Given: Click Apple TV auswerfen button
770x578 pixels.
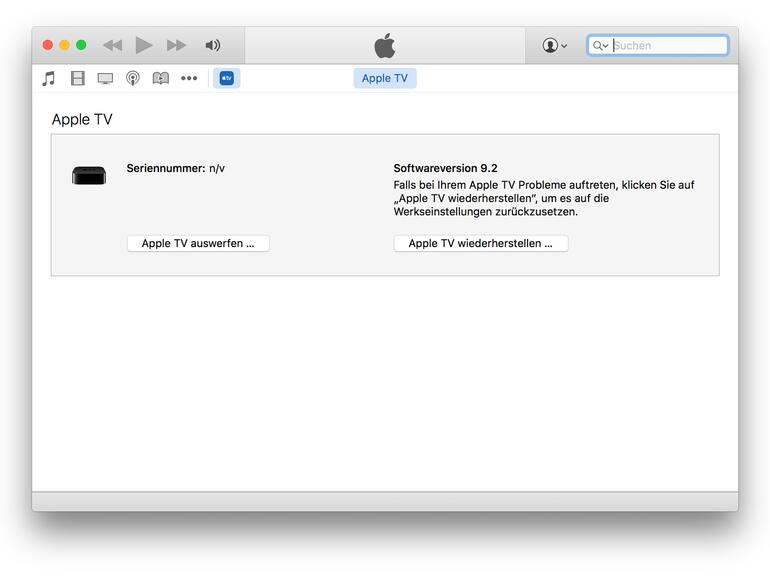Looking at the screenshot, I should pos(198,244).
